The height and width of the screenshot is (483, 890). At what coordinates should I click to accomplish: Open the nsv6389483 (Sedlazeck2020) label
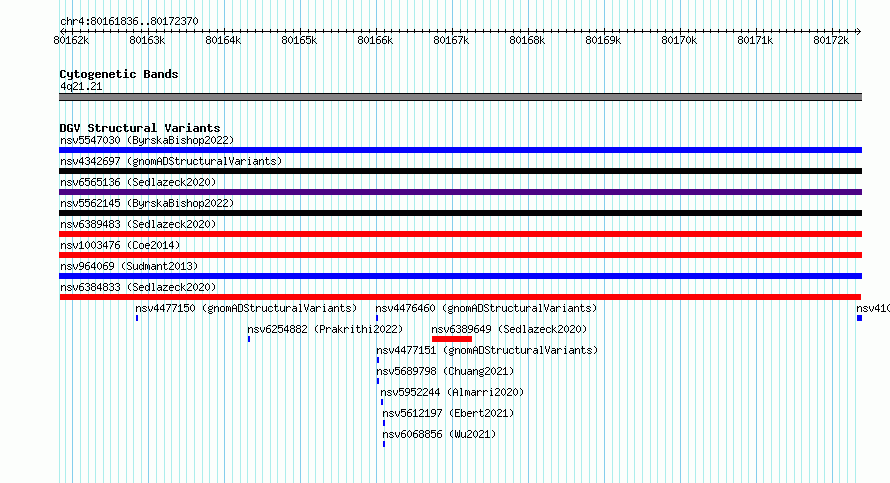(x=138, y=224)
